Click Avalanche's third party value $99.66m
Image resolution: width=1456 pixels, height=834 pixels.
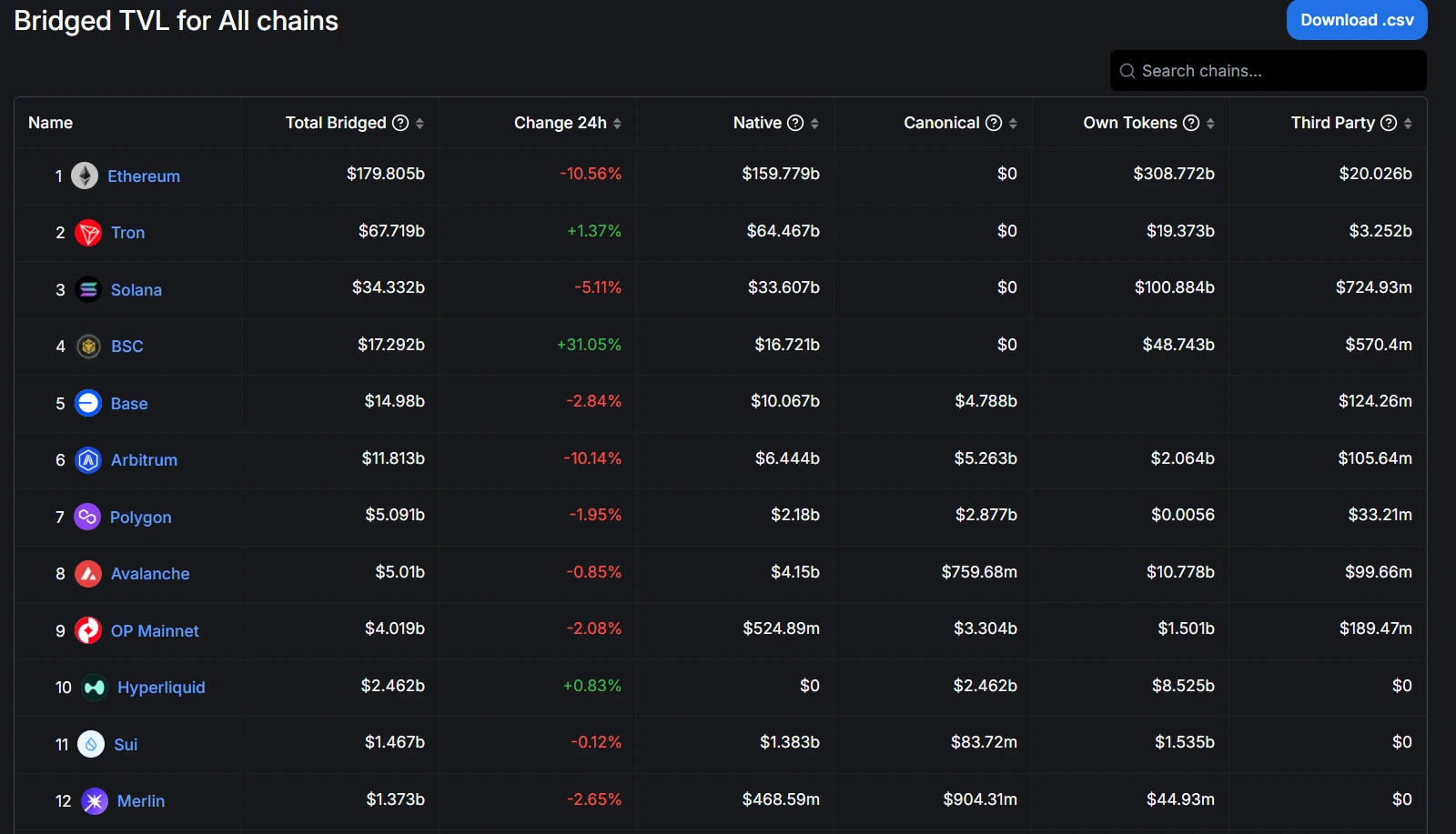(1379, 572)
